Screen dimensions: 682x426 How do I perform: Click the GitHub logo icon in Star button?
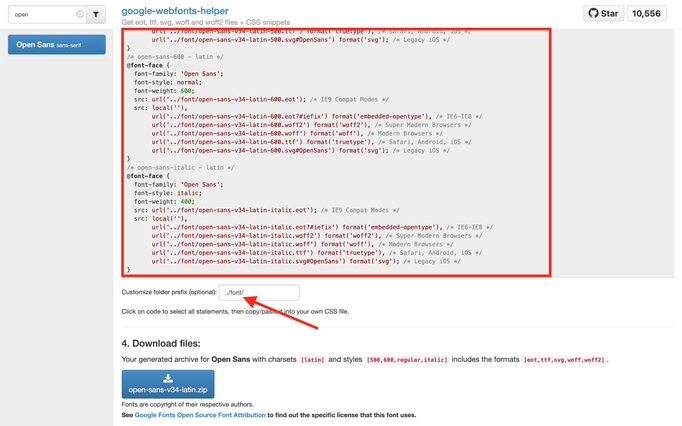click(x=593, y=13)
